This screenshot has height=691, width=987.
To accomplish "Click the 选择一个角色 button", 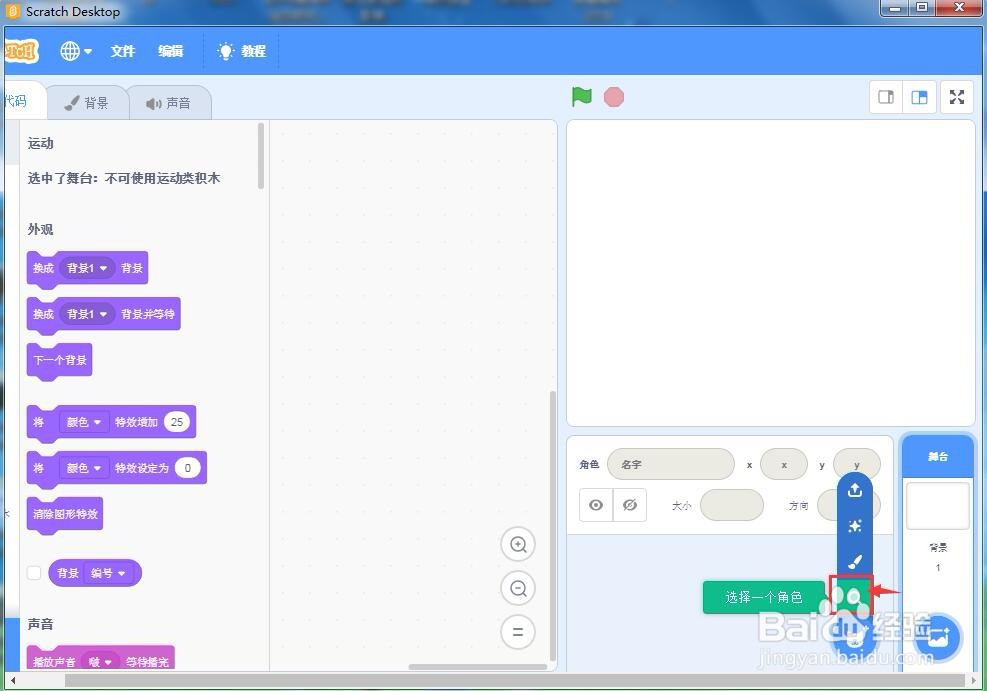I will point(765,596).
